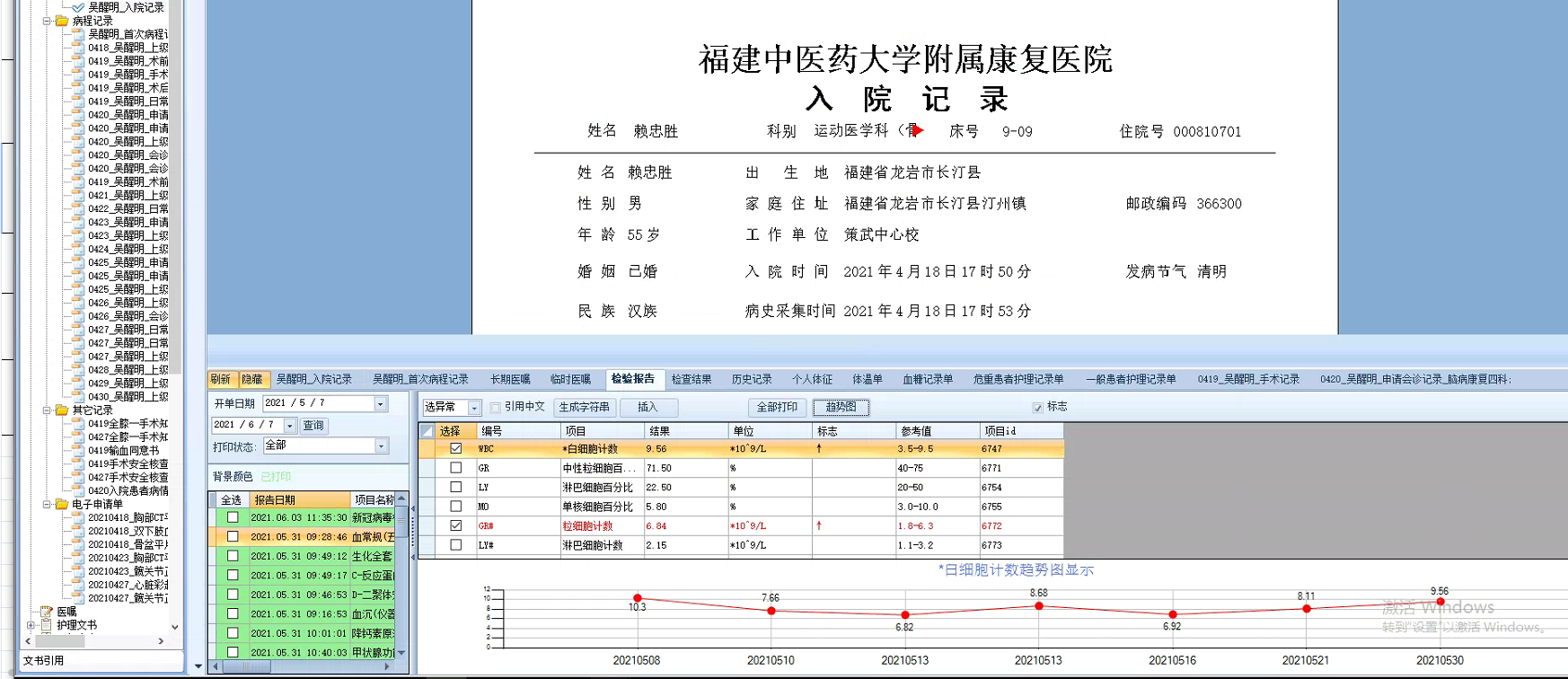
Task: Switch to the 临时医嘱 tab
Action: [570, 379]
